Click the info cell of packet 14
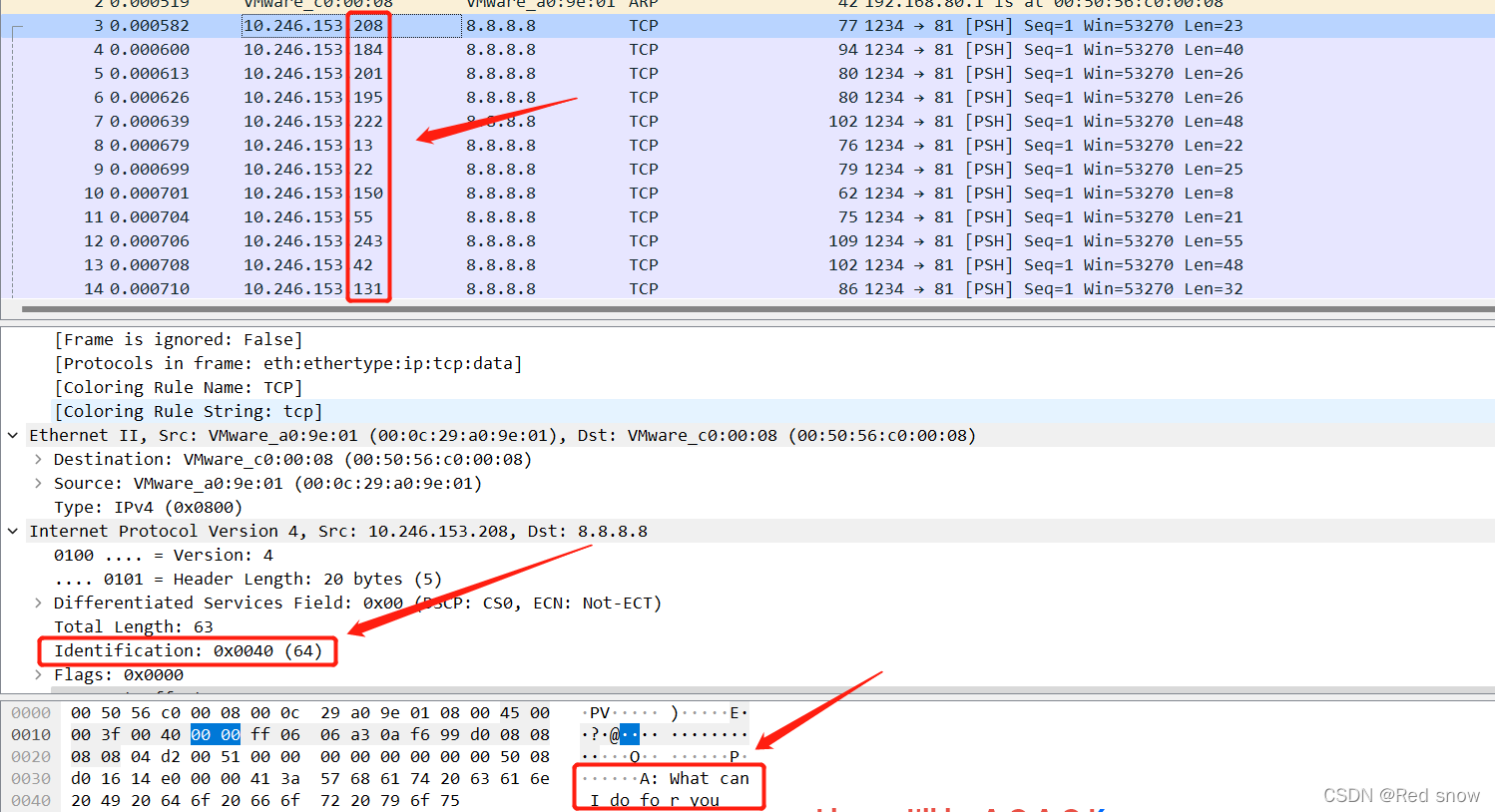1495x812 pixels. [x=1054, y=289]
